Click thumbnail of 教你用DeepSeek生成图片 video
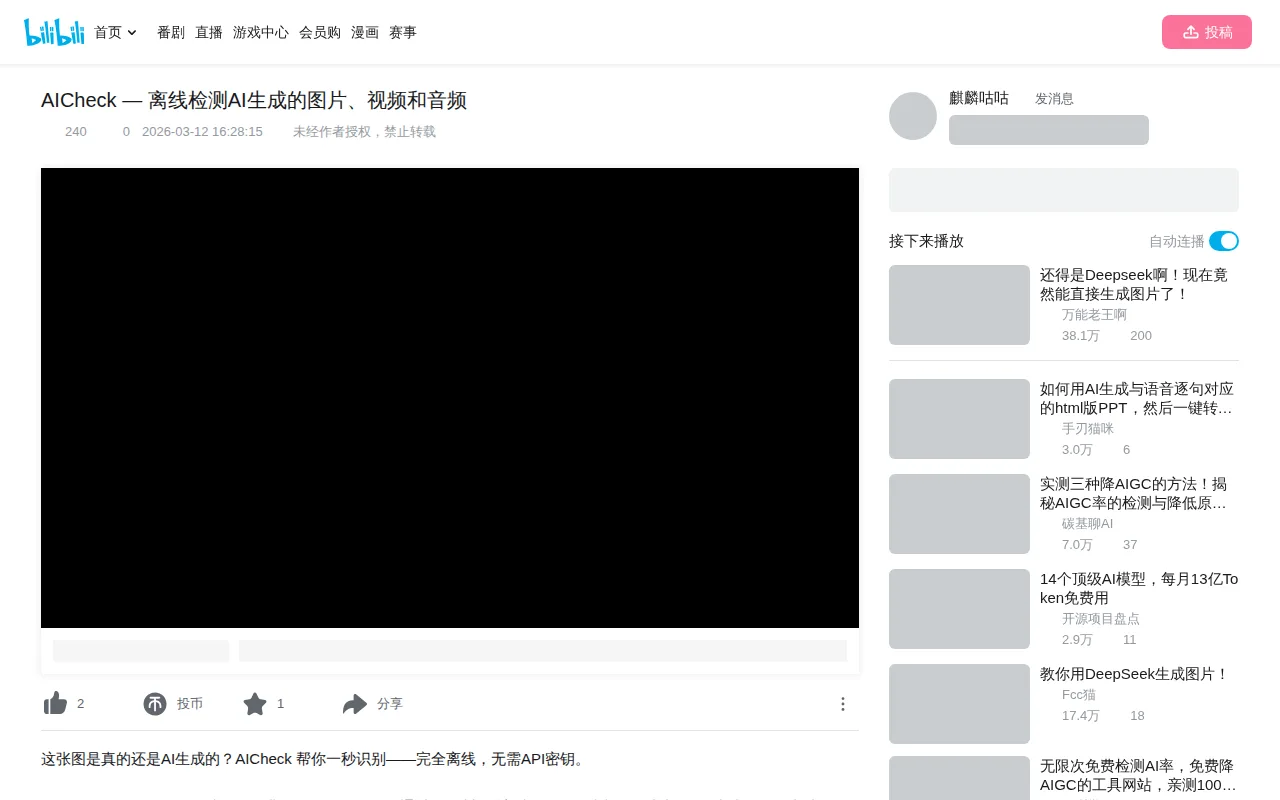 point(959,704)
